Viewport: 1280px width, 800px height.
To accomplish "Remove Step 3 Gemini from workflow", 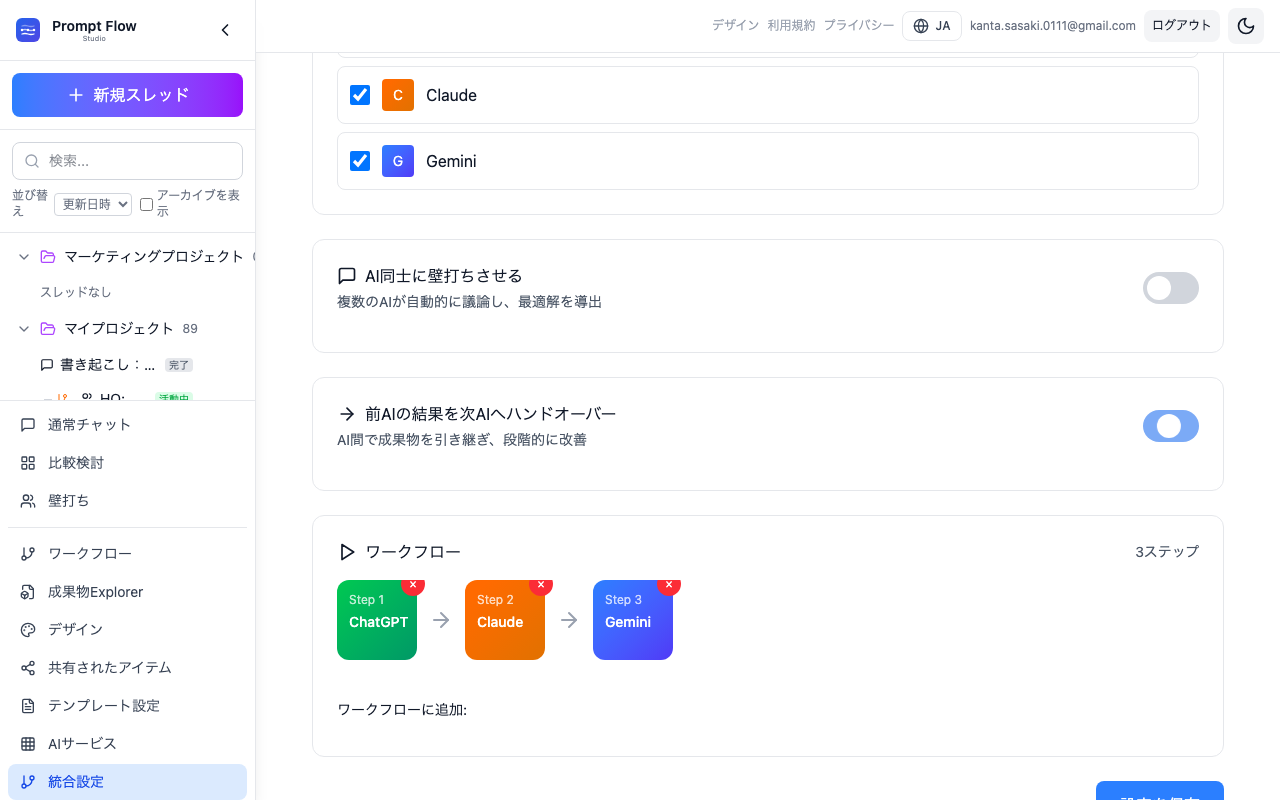I will pos(669,584).
